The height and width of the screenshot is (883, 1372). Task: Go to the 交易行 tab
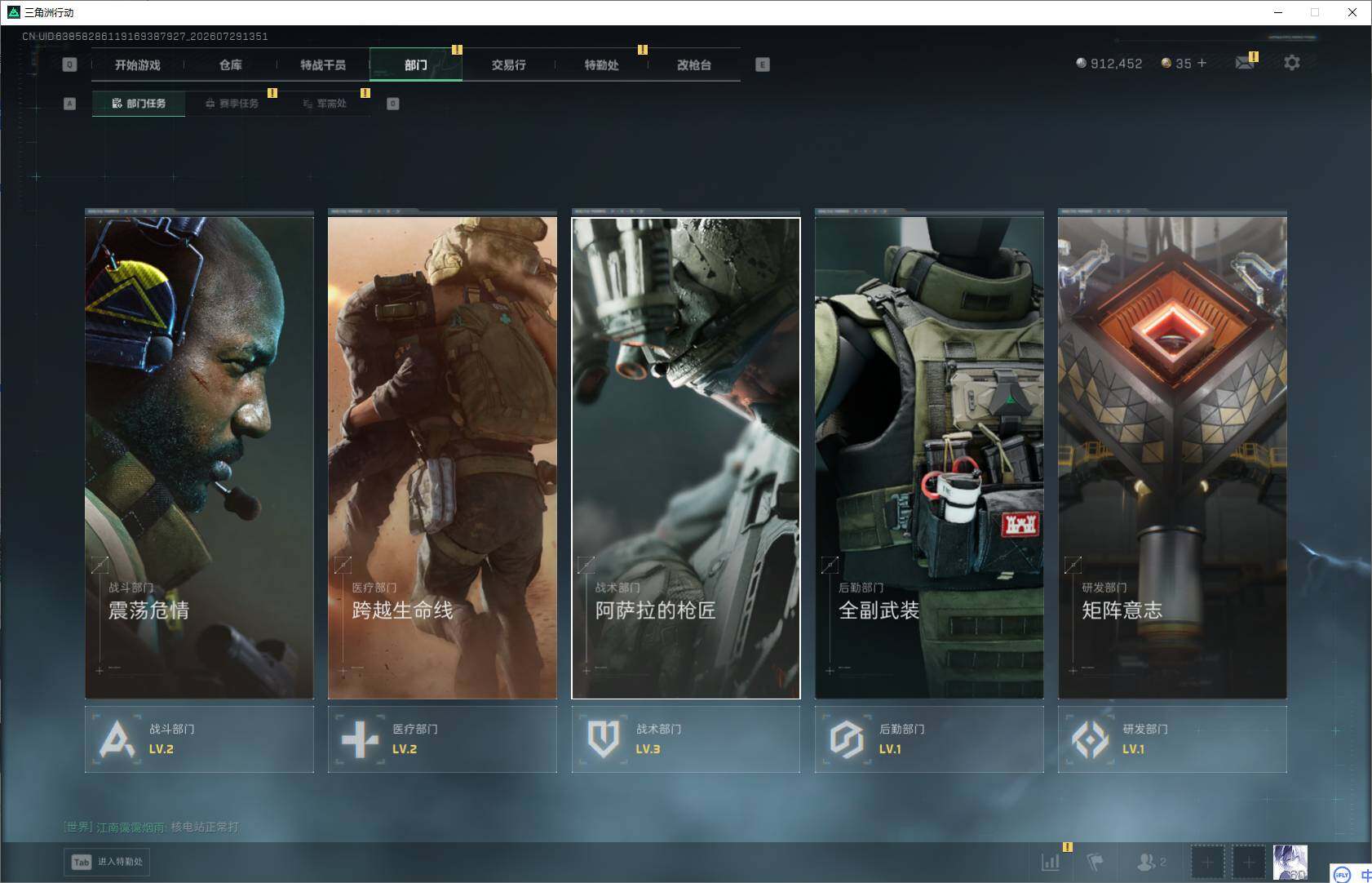click(508, 64)
